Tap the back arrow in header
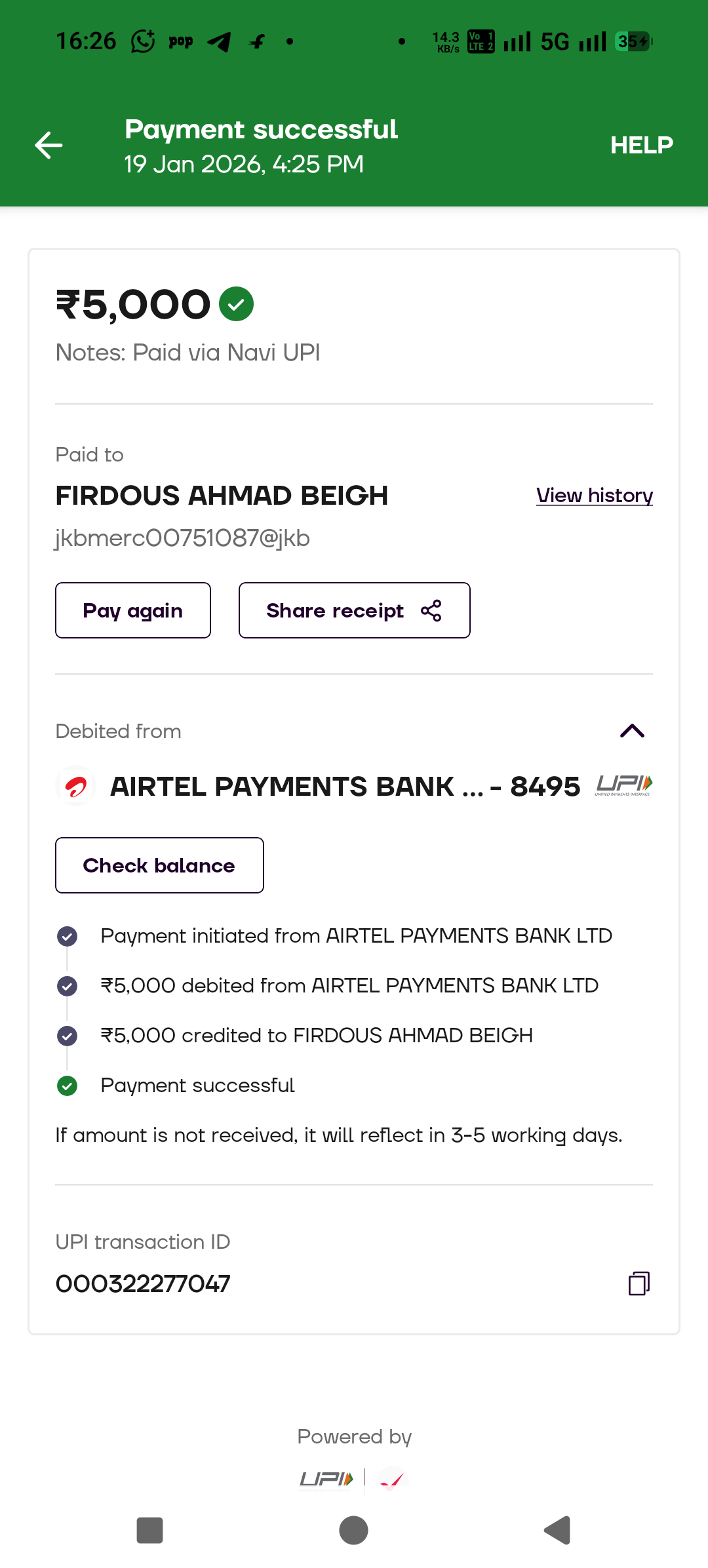This screenshot has height=1568, width=708. 49,145
